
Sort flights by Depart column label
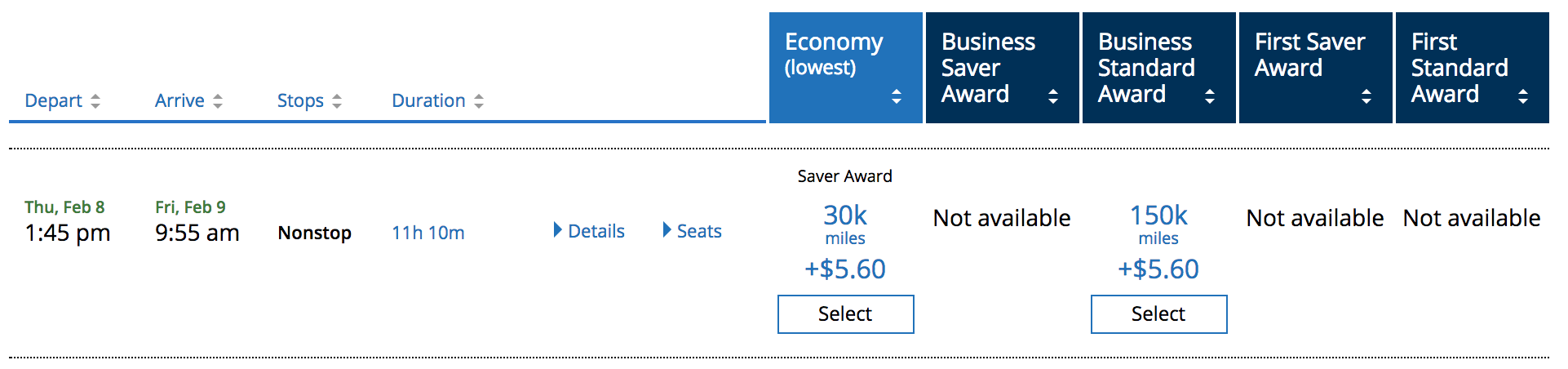53,101
